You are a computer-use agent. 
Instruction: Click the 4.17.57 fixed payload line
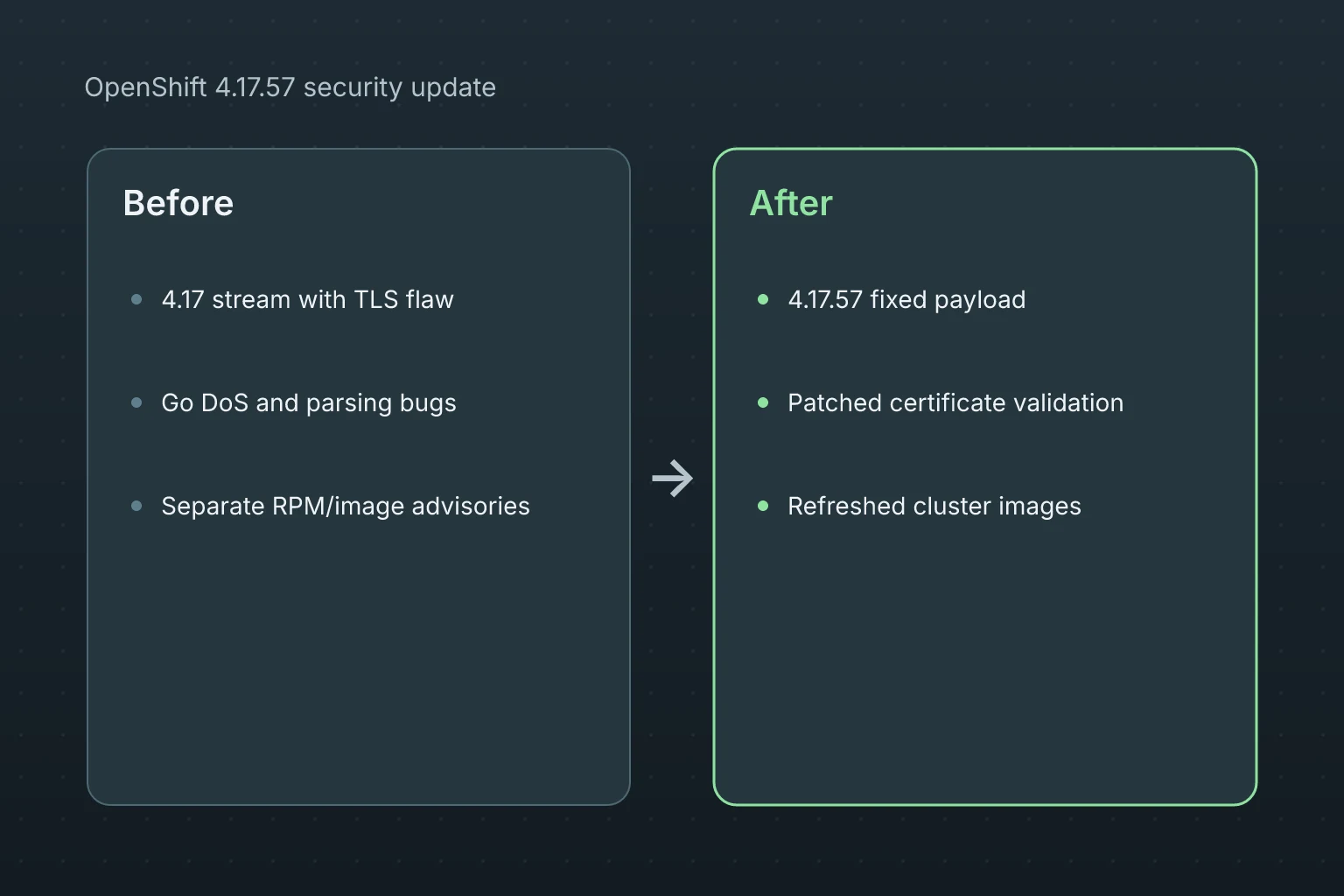[906, 299]
